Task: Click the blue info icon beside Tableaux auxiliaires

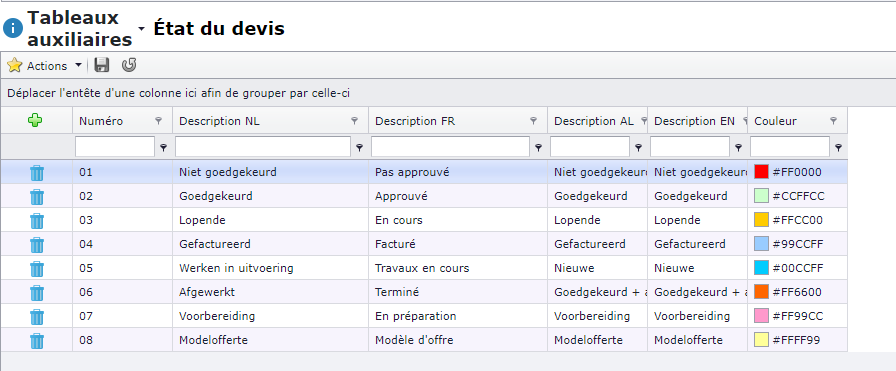Action: pos(13,29)
